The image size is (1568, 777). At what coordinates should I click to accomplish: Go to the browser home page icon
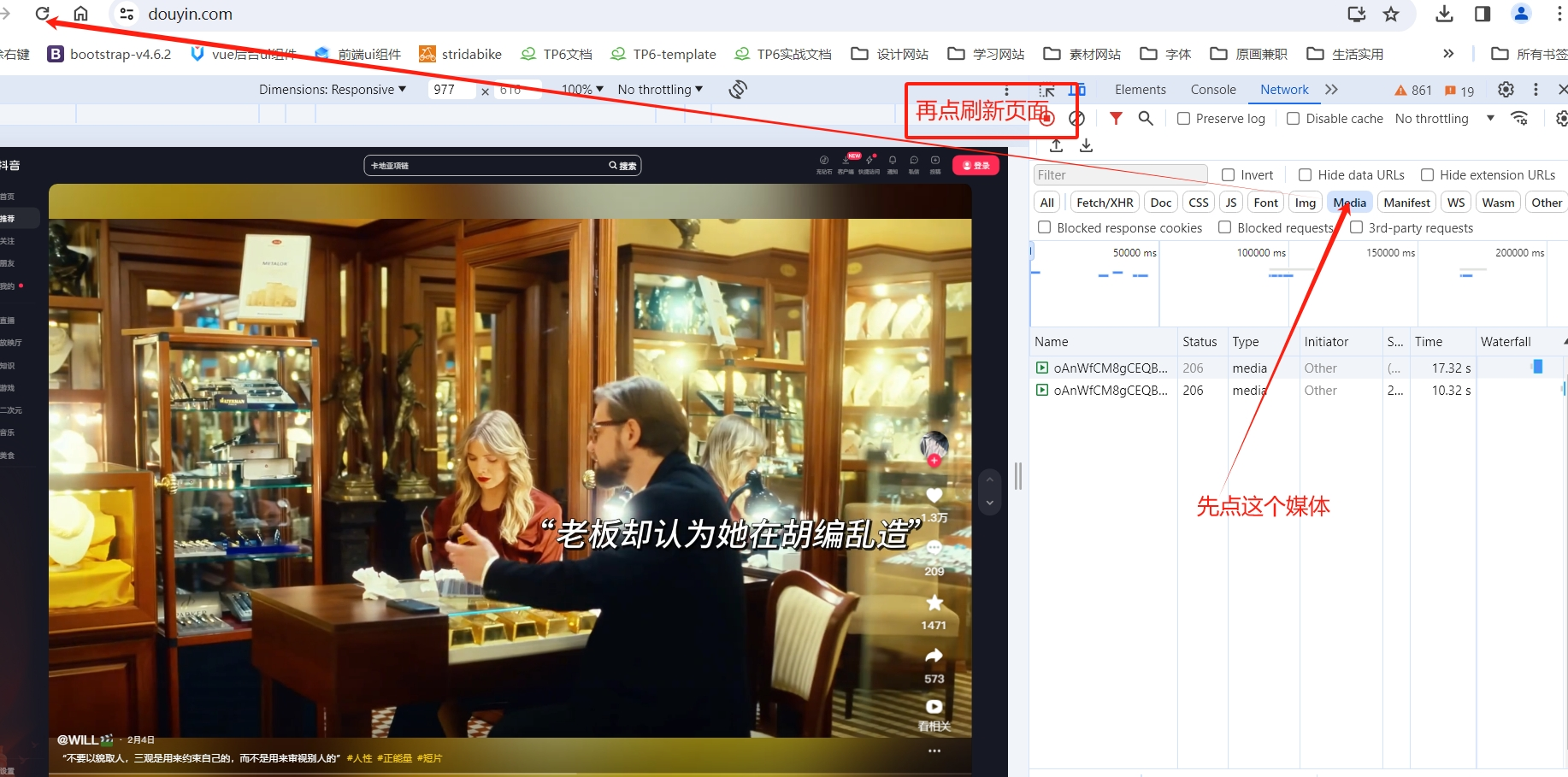[x=80, y=14]
